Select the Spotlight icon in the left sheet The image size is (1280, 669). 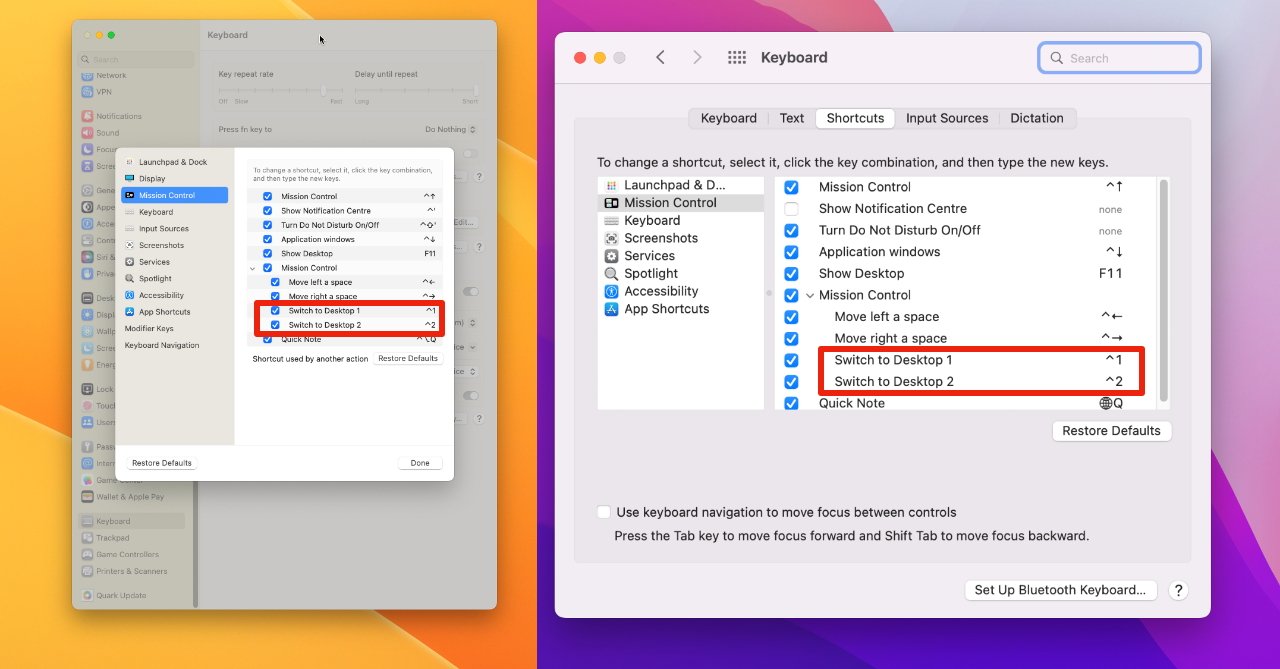coord(129,279)
